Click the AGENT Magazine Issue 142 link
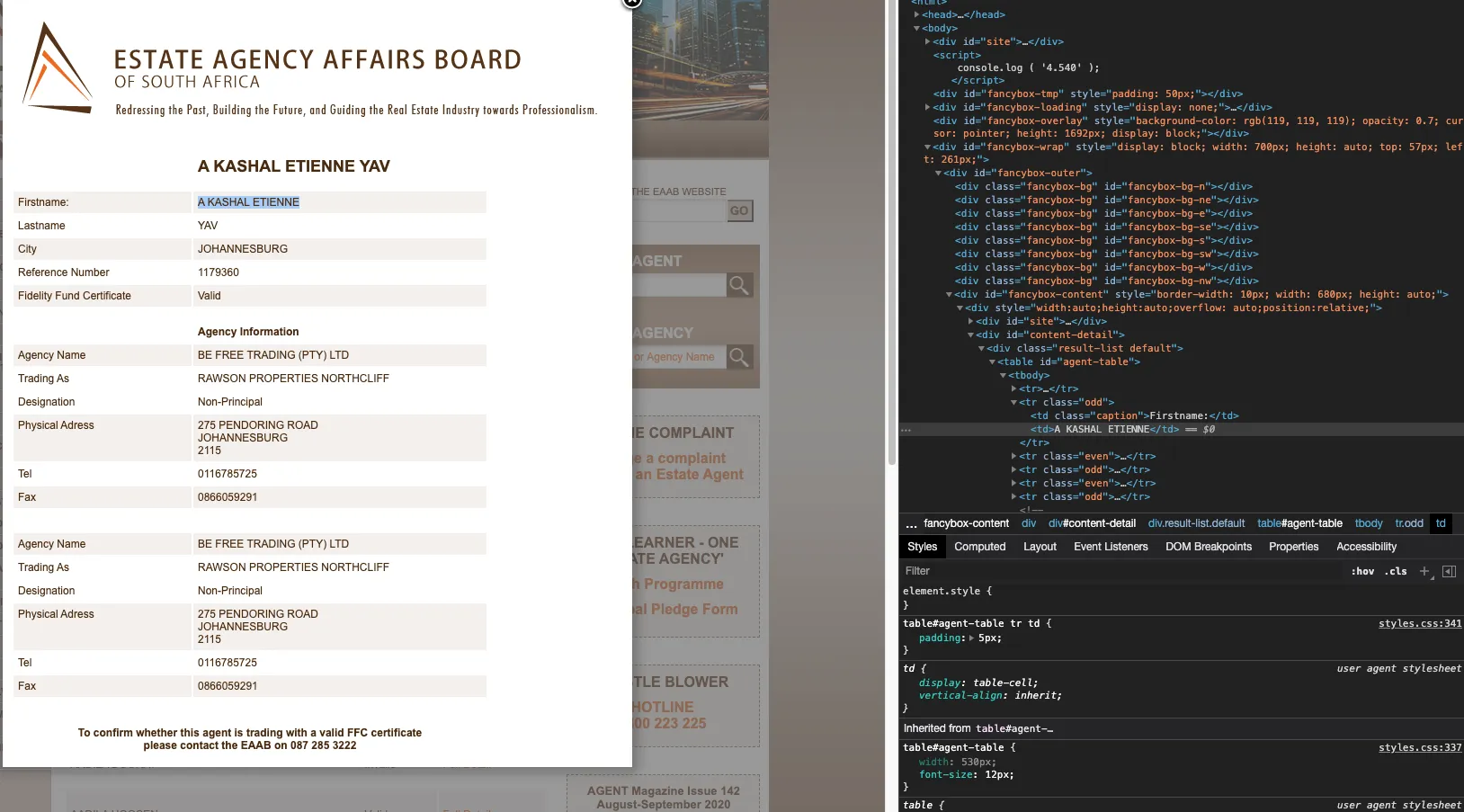 coord(664,798)
